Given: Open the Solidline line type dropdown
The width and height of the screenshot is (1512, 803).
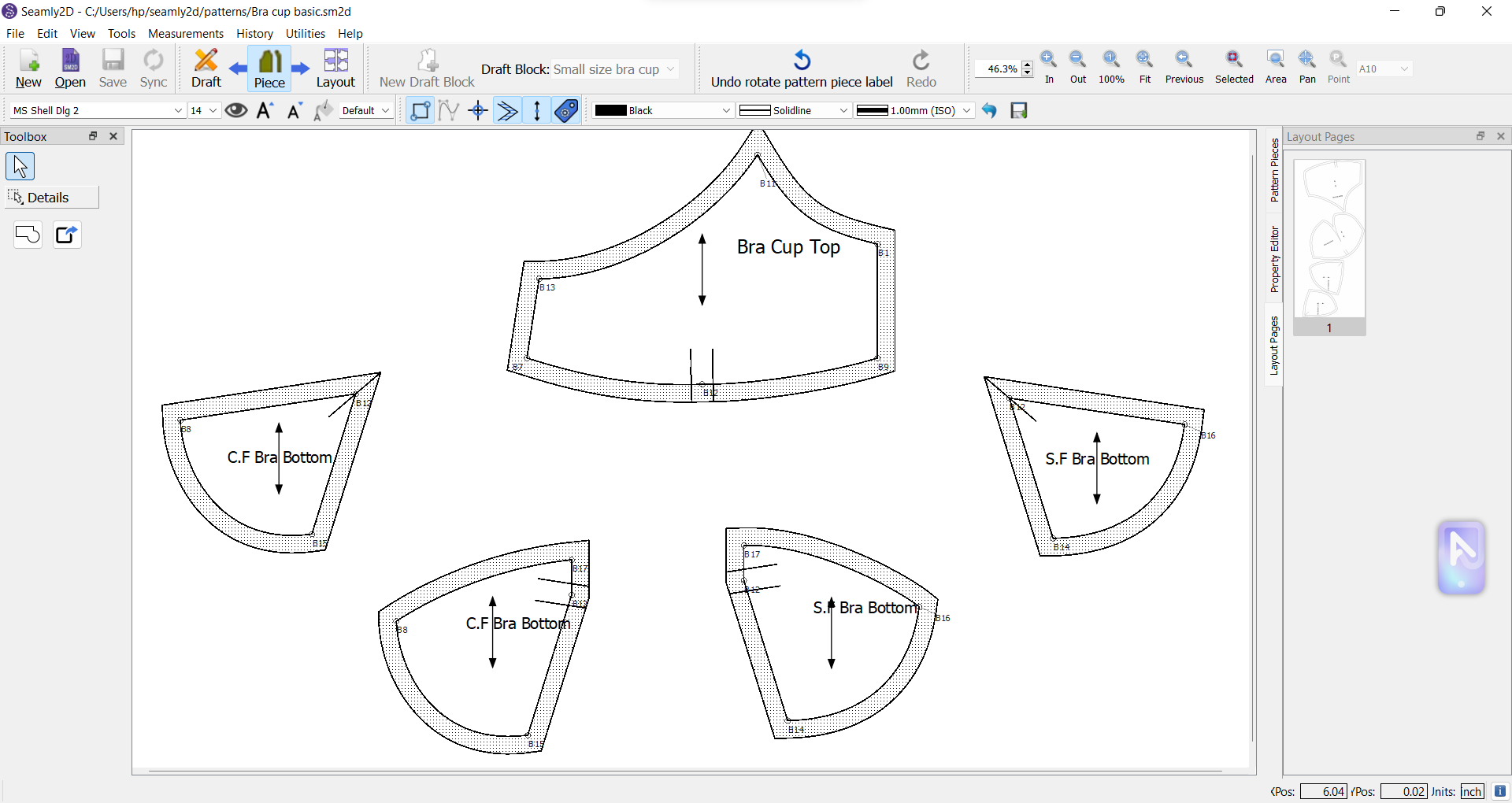Looking at the screenshot, I should (794, 110).
